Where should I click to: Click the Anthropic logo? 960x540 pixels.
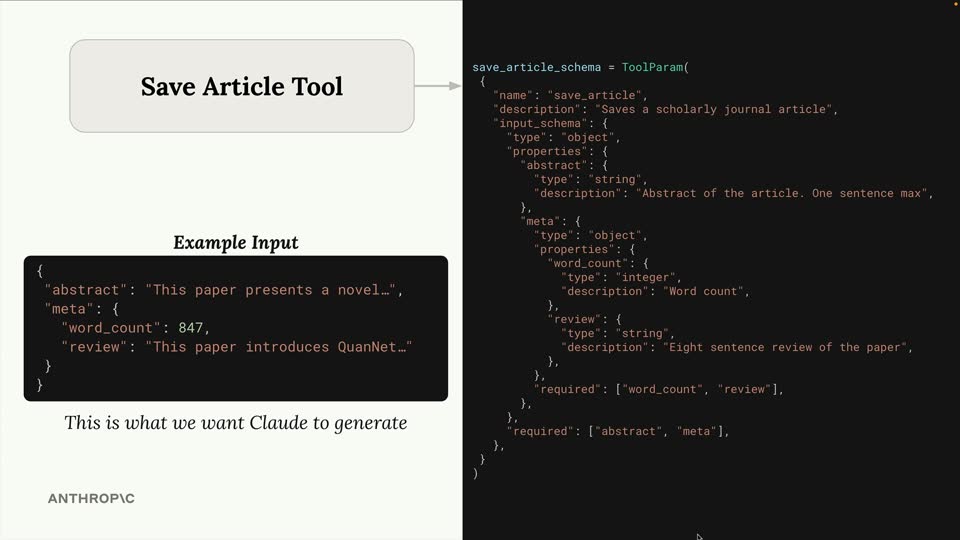pos(91,498)
